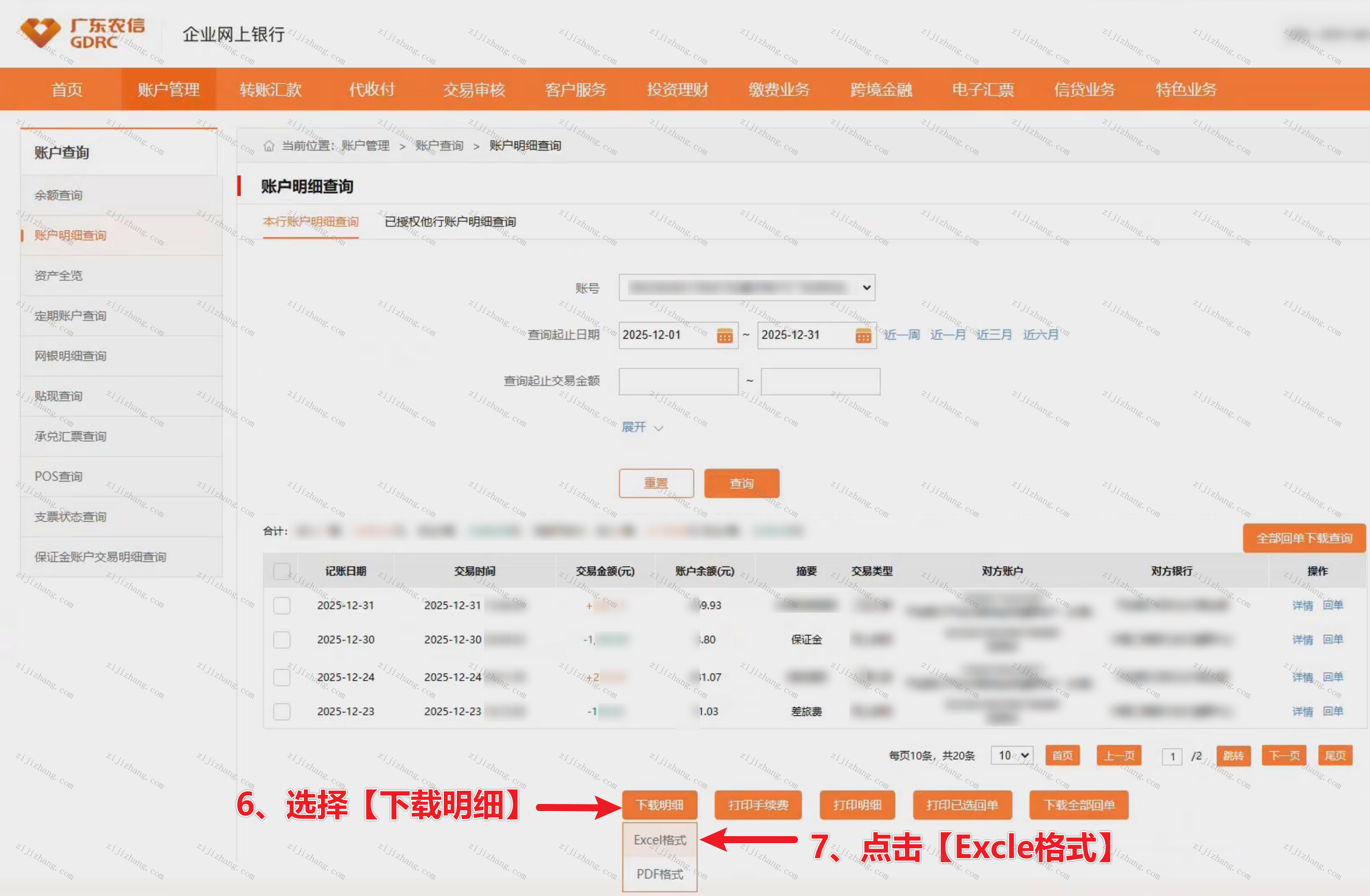
Task: Tick the select-all checkbox in table header
Action: pyautogui.click(x=281, y=571)
